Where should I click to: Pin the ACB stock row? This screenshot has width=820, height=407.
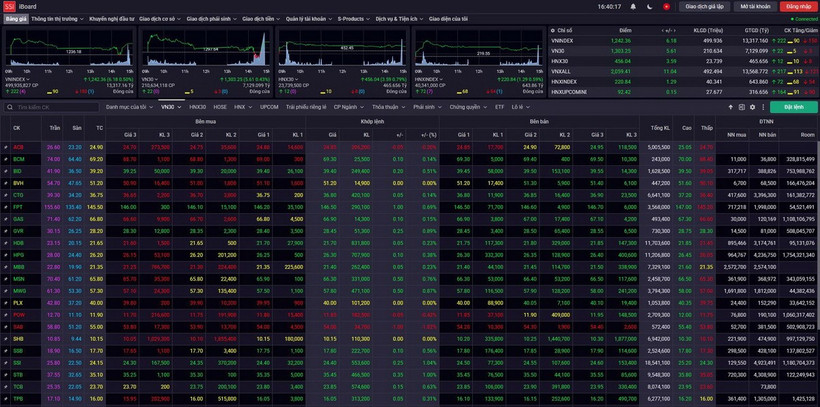point(5,147)
